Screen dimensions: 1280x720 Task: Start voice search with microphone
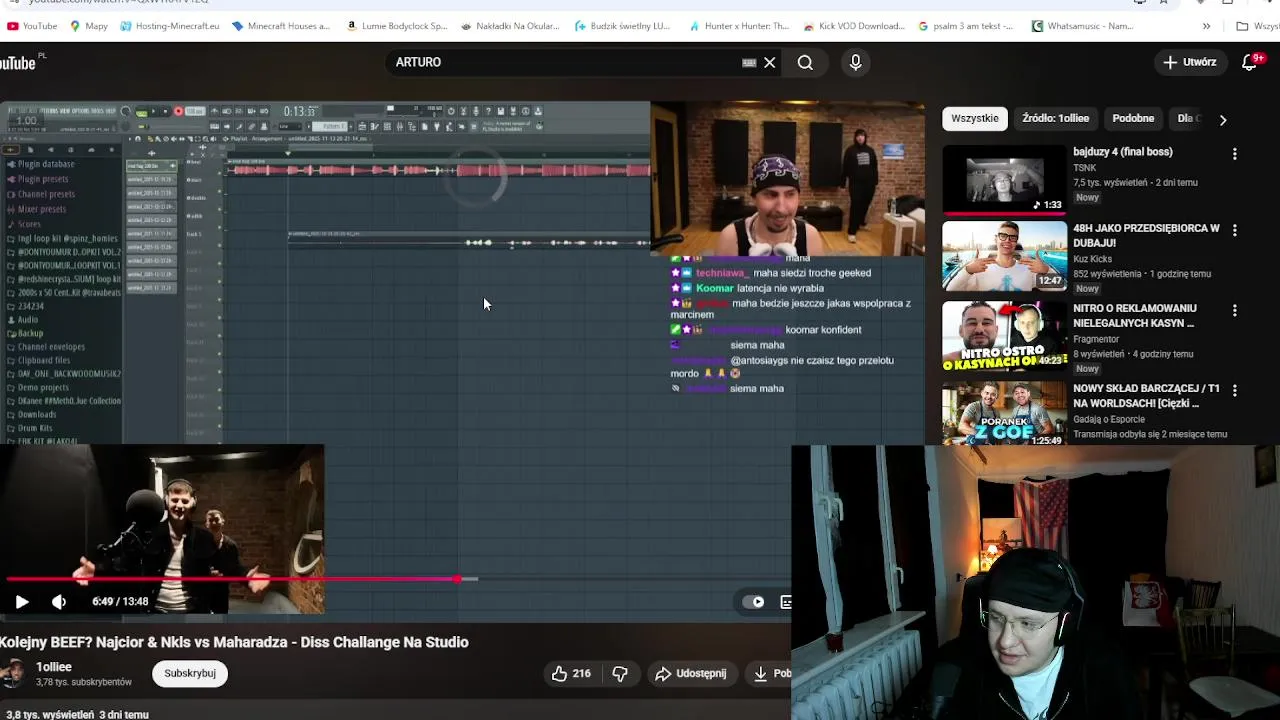pyautogui.click(x=855, y=62)
